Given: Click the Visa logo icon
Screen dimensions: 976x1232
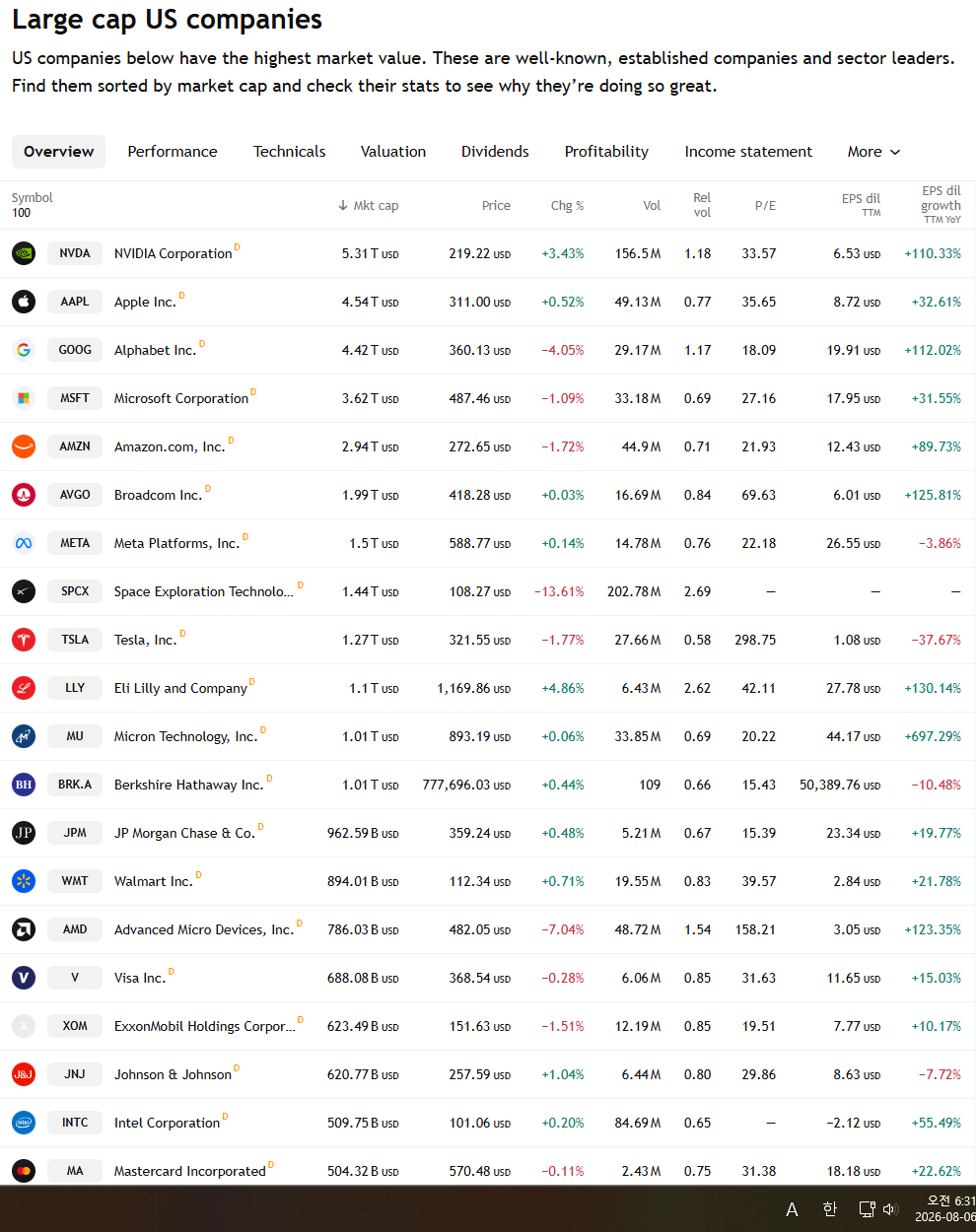Looking at the screenshot, I should coord(24,978).
